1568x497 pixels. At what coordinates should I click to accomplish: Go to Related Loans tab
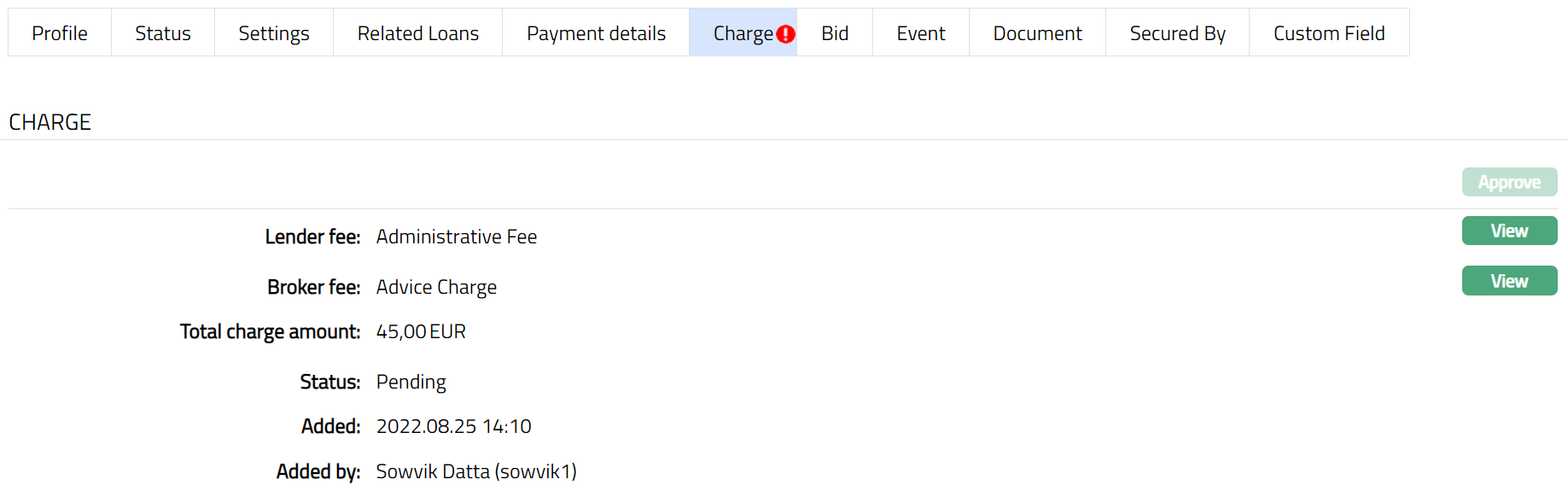[x=418, y=33]
